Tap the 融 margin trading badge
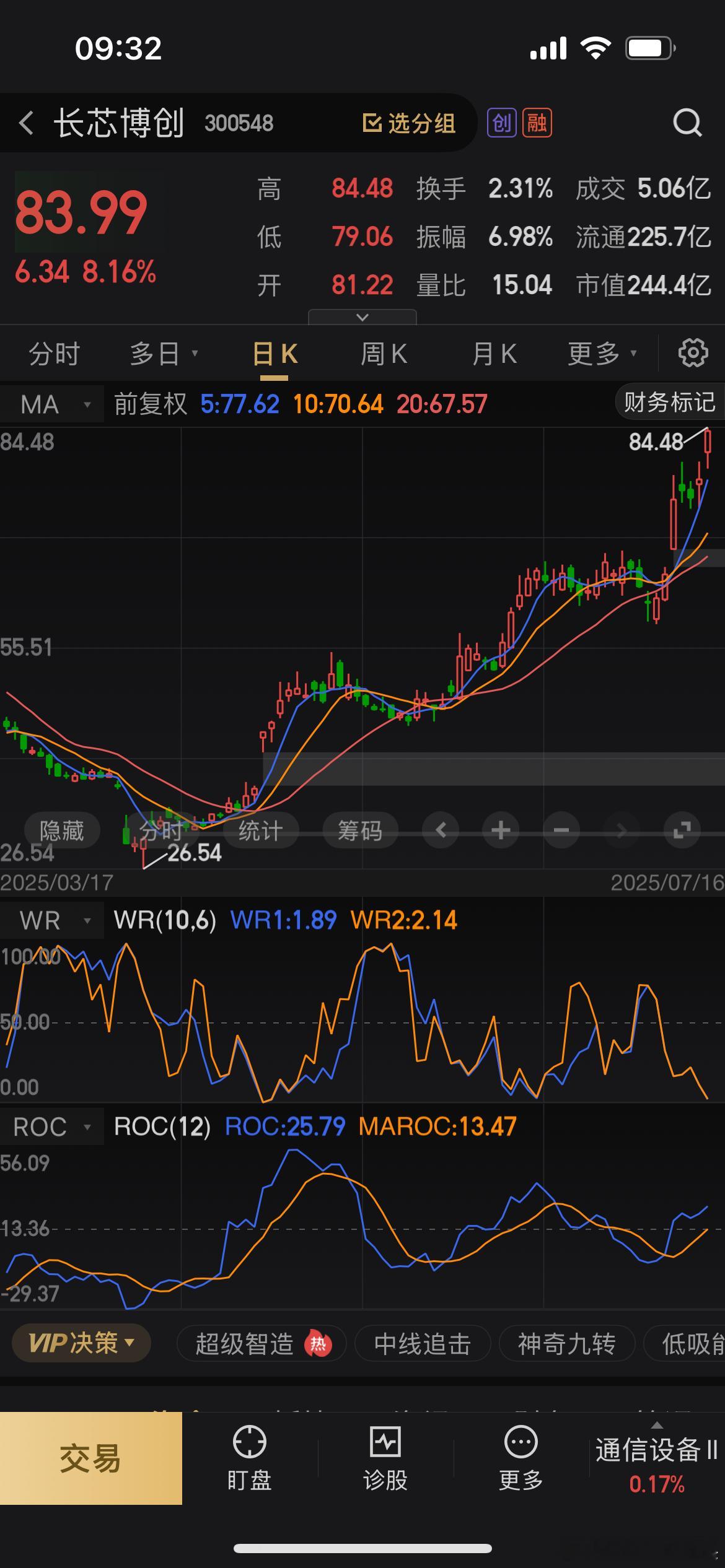This screenshot has height=1568, width=725. [x=537, y=123]
